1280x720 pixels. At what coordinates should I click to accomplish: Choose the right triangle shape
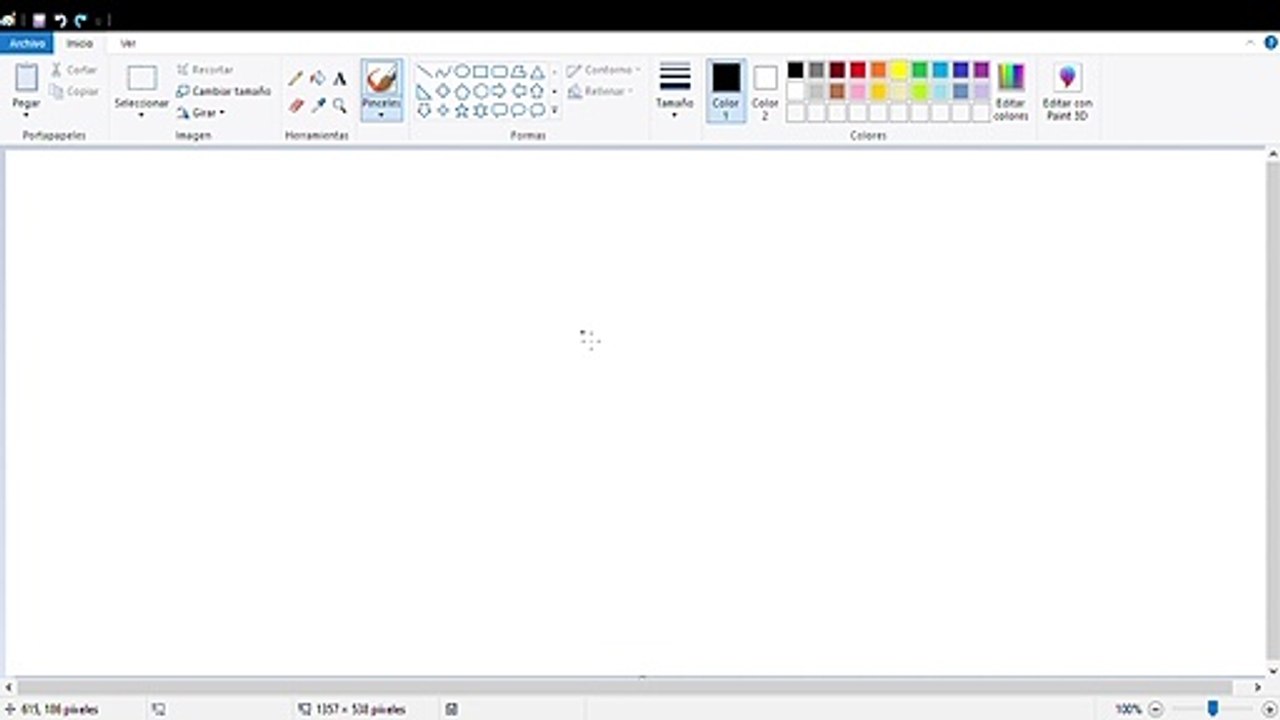(x=424, y=91)
